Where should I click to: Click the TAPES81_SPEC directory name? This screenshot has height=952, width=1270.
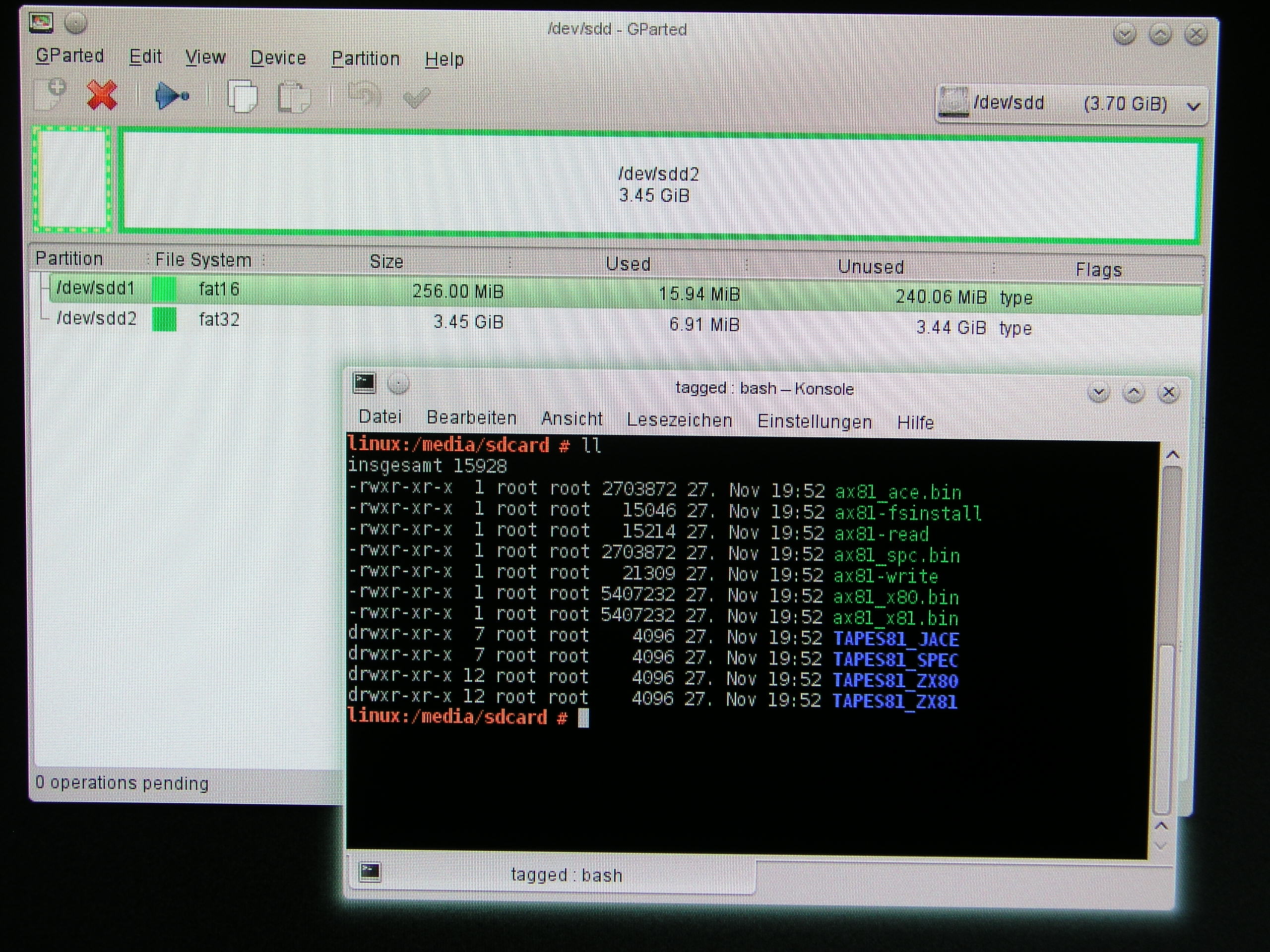[895, 660]
